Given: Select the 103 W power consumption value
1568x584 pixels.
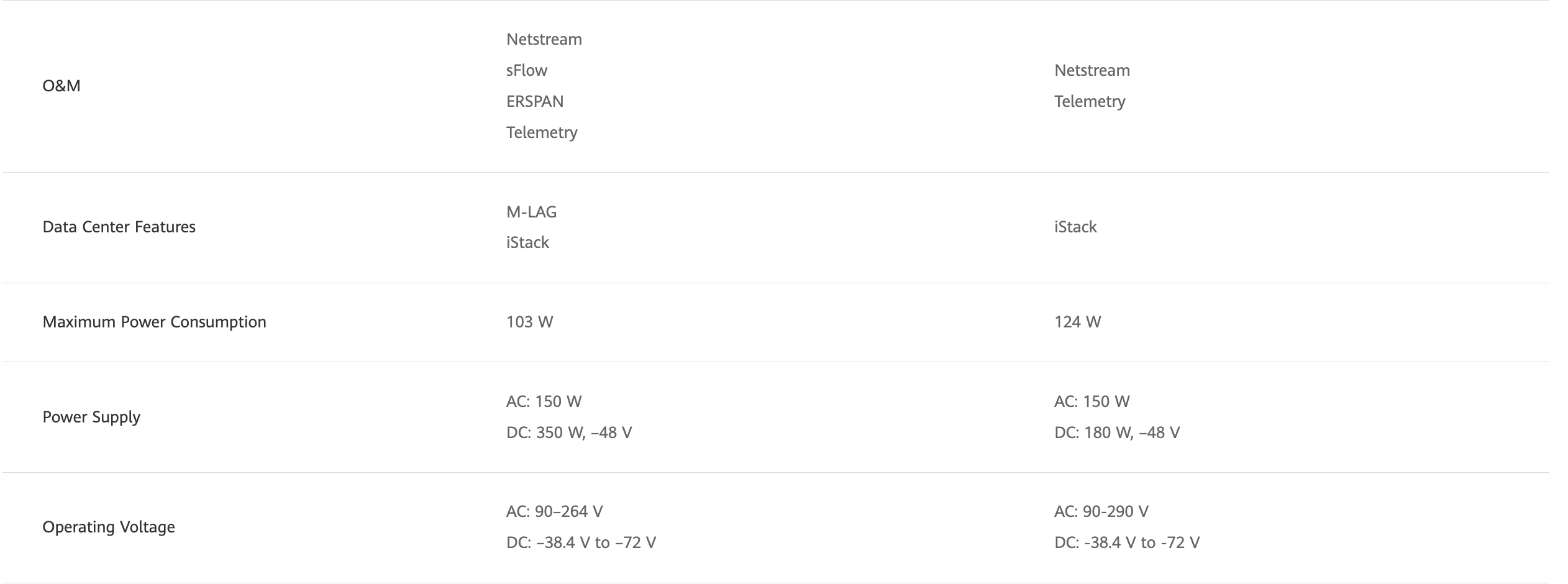Looking at the screenshot, I should click(x=529, y=322).
